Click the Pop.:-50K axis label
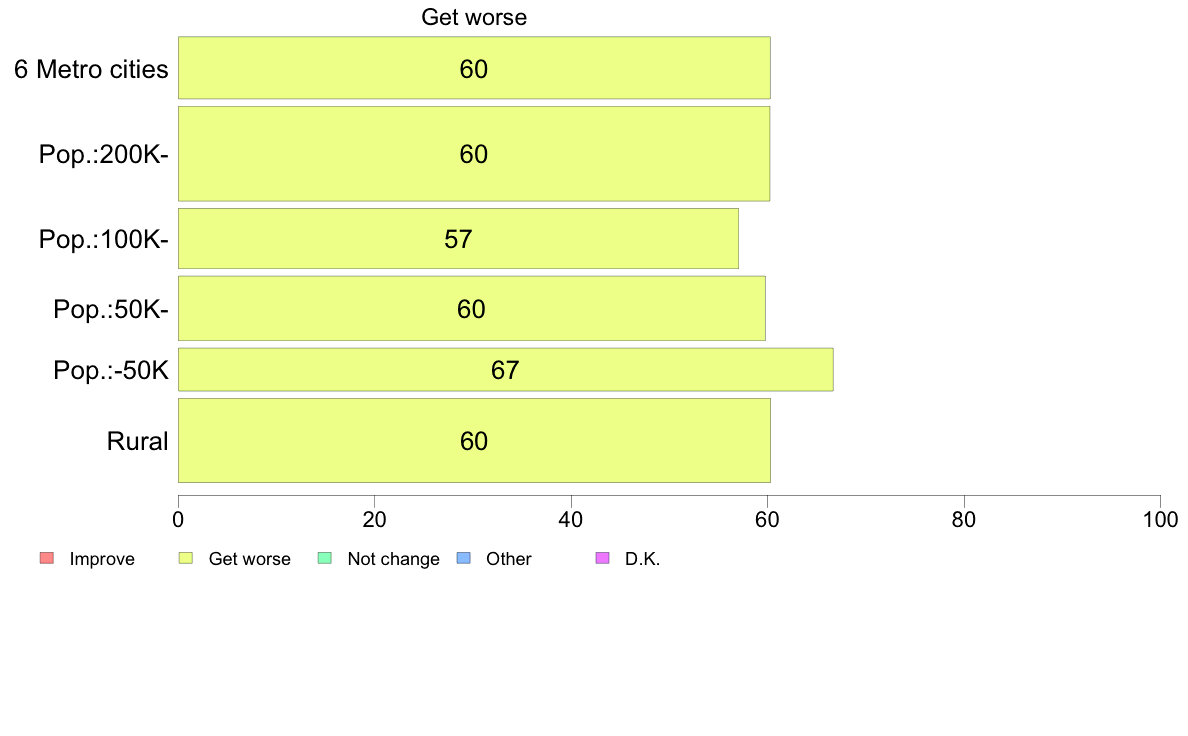 point(111,370)
